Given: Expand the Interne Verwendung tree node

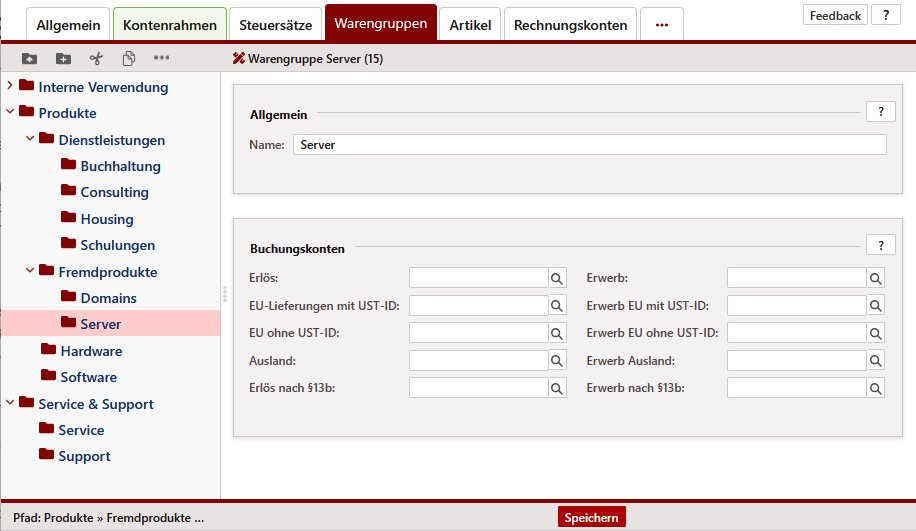Looking at the screenshot, I should point(10,87).
